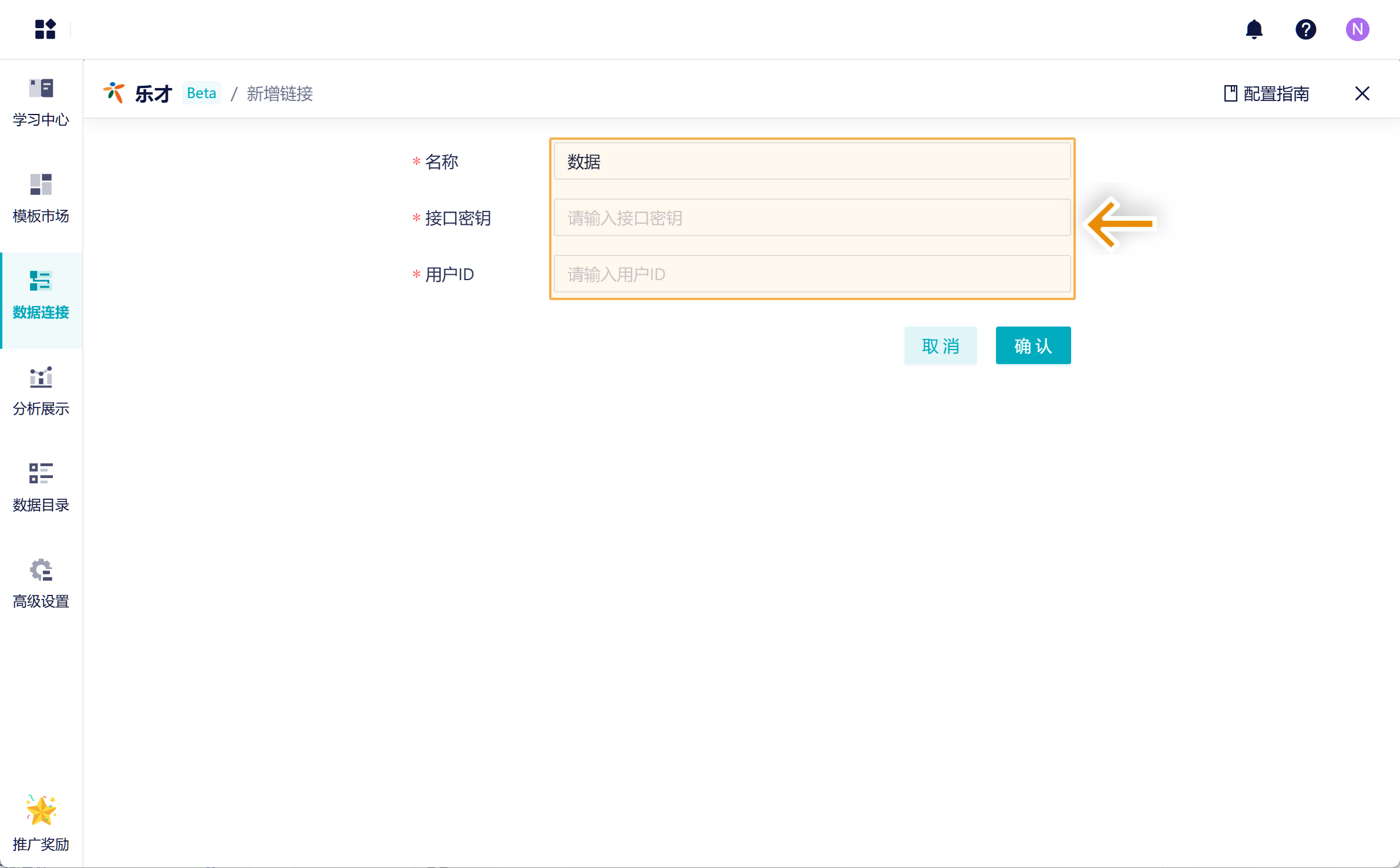The height and width of the screenshot is (868, 1400).
Task: Open 分析展示 sidebar item
Action: (x=41, y=392)
